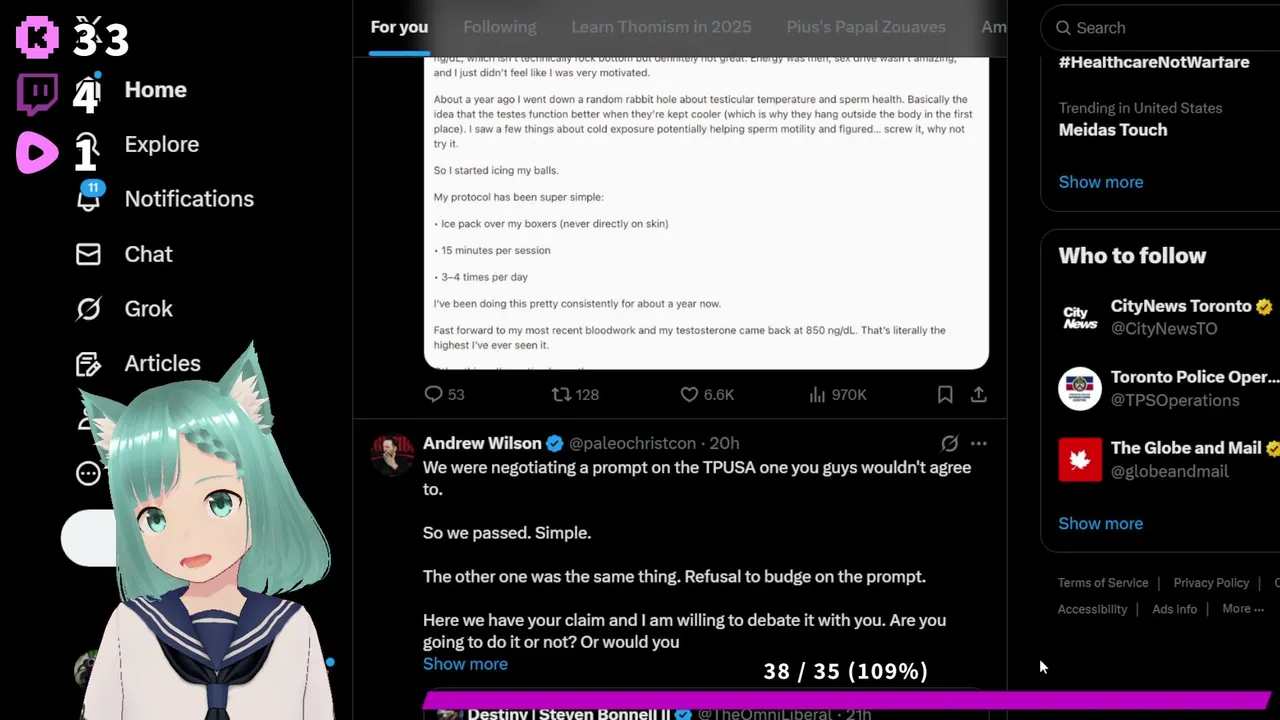Repost the post with 128 reposts
1280x720 pixels.
pos(562,395)
